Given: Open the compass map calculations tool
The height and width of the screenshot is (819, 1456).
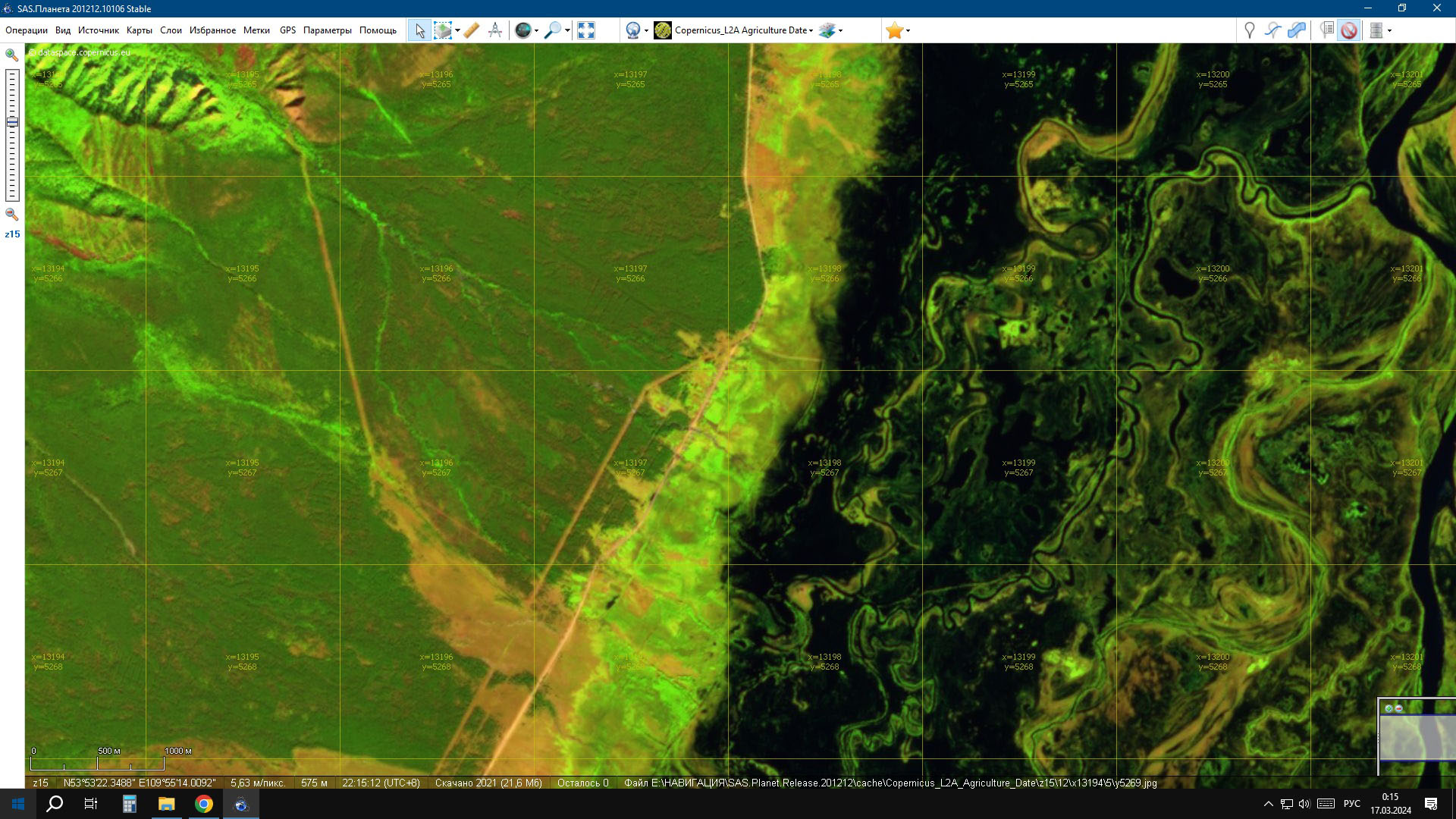Looking at the screenshot, I should point(495,30).
